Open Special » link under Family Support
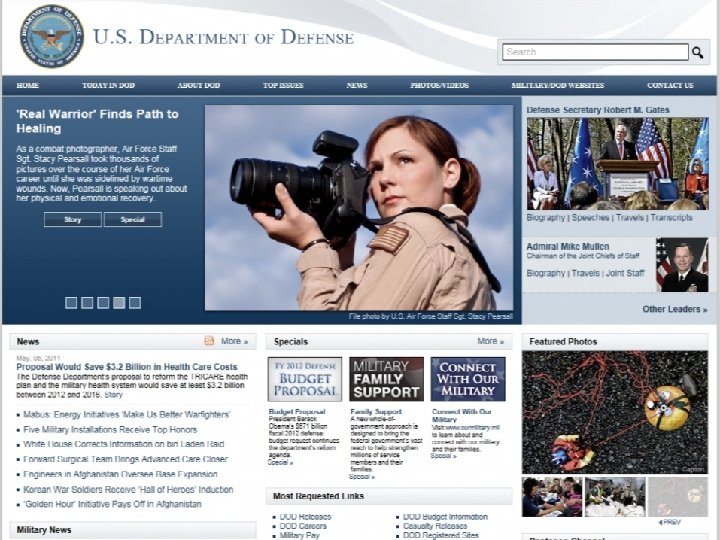The image size is (720, 540). (362, 477)
